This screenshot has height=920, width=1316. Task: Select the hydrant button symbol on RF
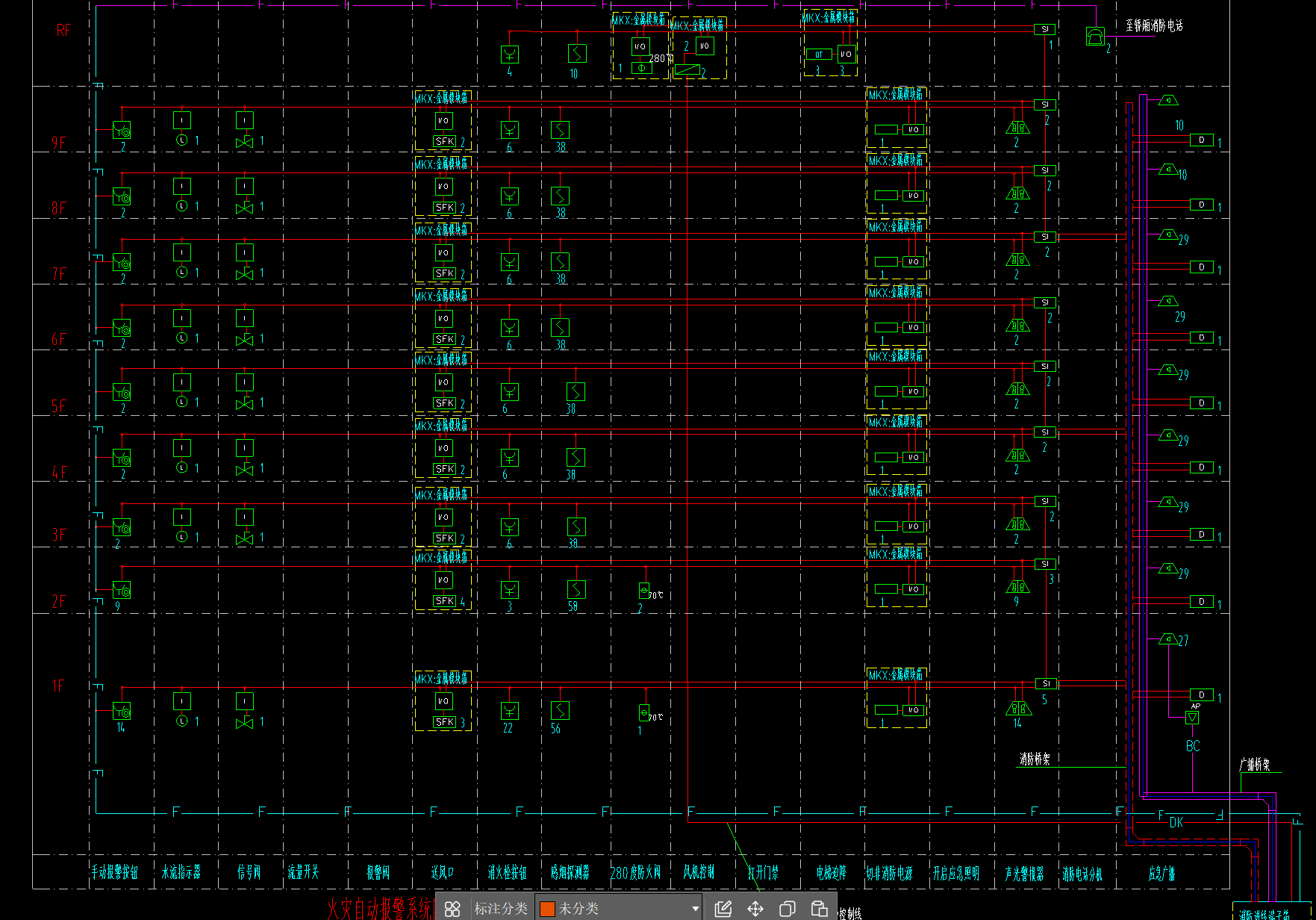coord(510,54)
